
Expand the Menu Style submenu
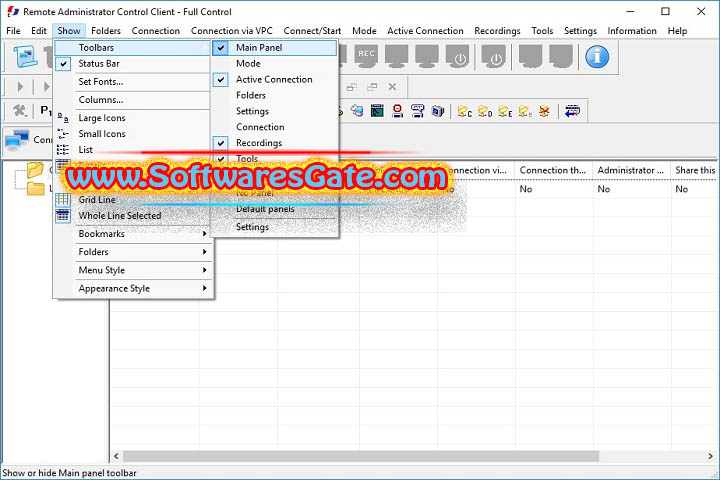132,270
